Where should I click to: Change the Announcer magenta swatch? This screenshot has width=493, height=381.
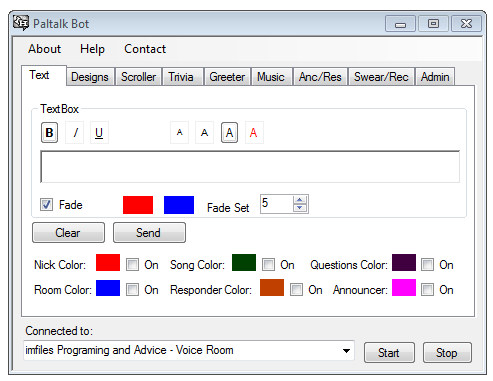[404, 288]
